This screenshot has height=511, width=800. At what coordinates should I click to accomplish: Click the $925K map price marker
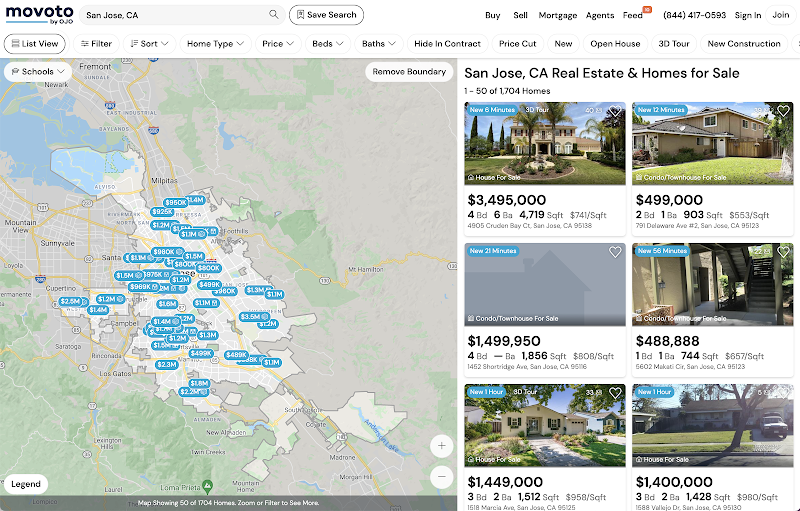tap(162, 212)
